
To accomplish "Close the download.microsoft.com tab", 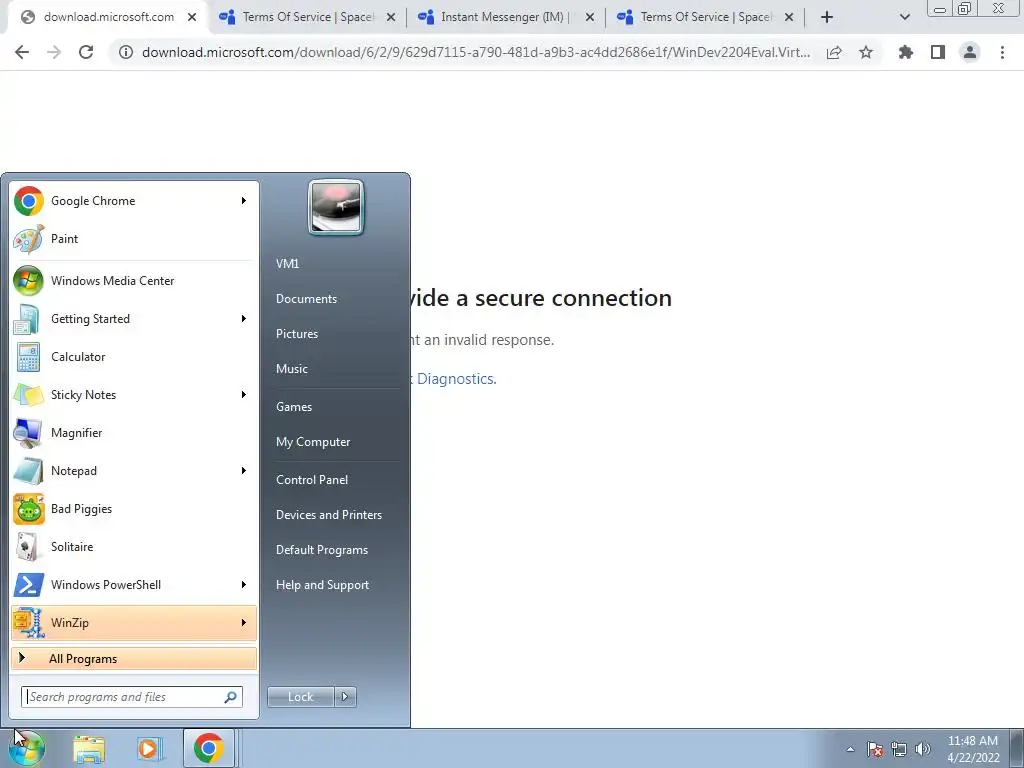I will pos(192,18).
